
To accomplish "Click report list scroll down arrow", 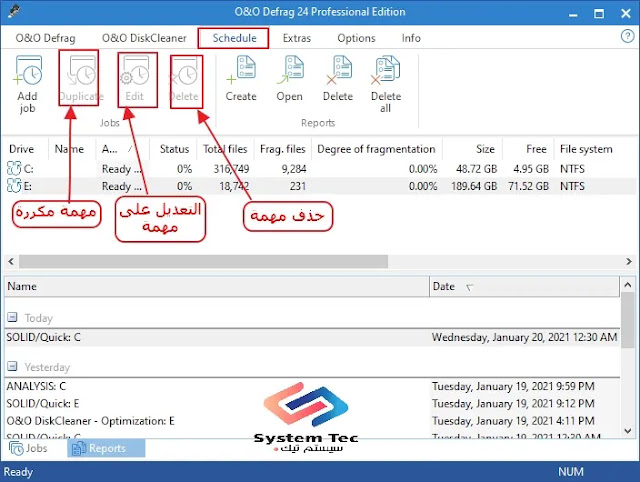I will (x=628, y=431).
